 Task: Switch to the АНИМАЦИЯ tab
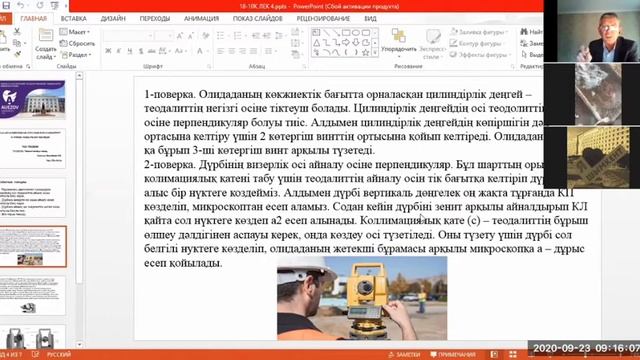click(201, 19)
